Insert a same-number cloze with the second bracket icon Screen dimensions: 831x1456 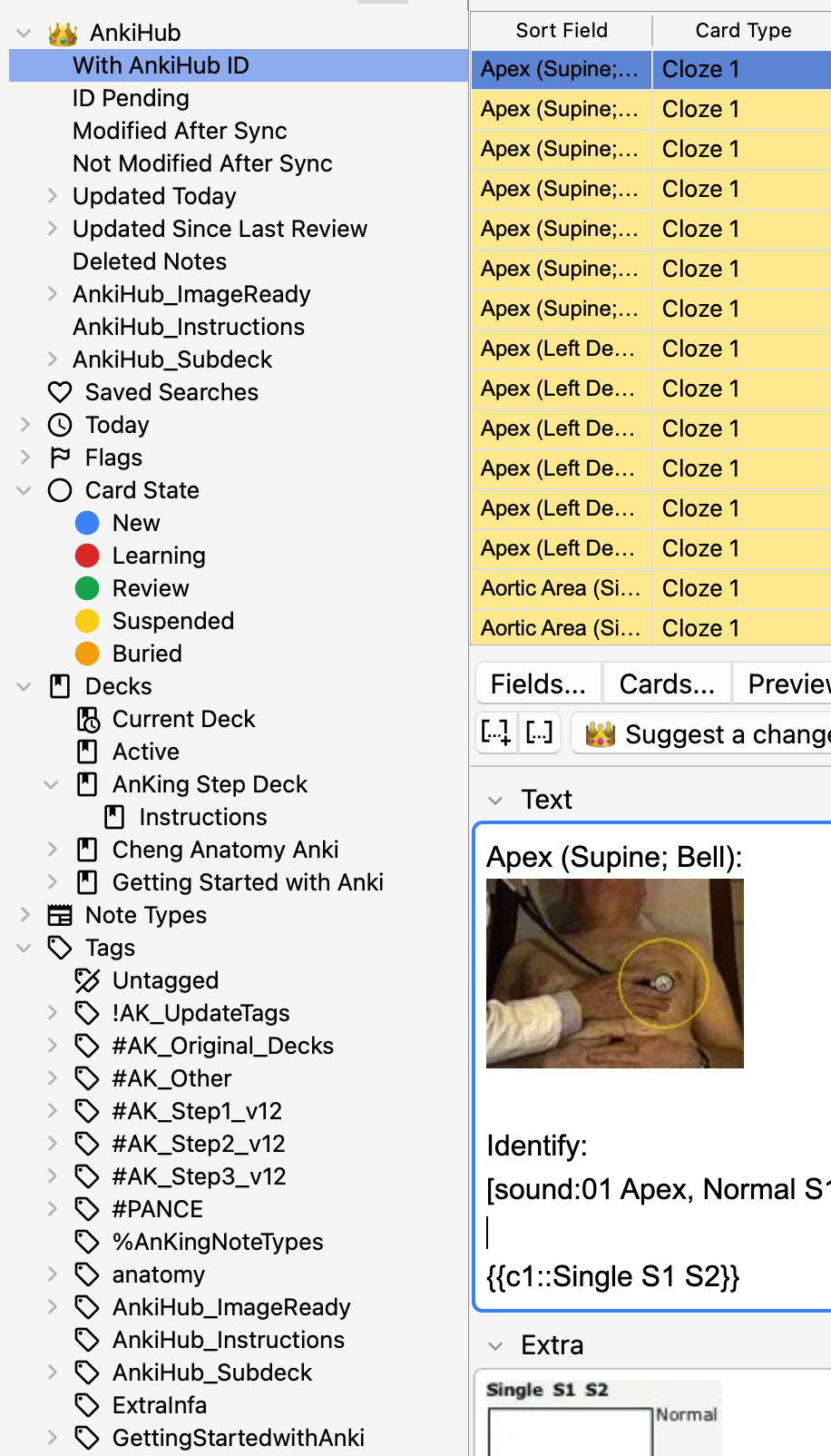[539, 733]
